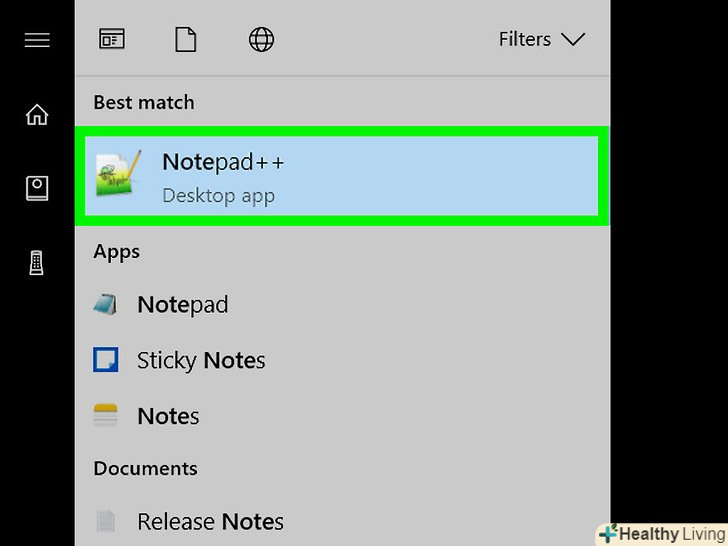This screenshot has width=728, height=546.
Task: Go to Home in sidebar
Action: pyautogui.click(x=37, y=114)
